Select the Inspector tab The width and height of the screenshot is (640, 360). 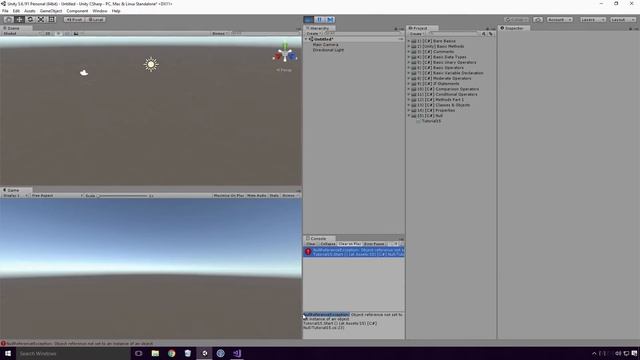pyautogui.click(x=513, y=28)
